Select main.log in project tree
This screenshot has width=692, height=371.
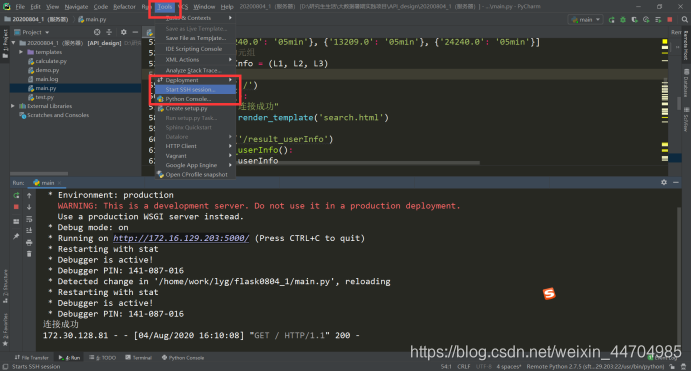[x=47, y=79]
